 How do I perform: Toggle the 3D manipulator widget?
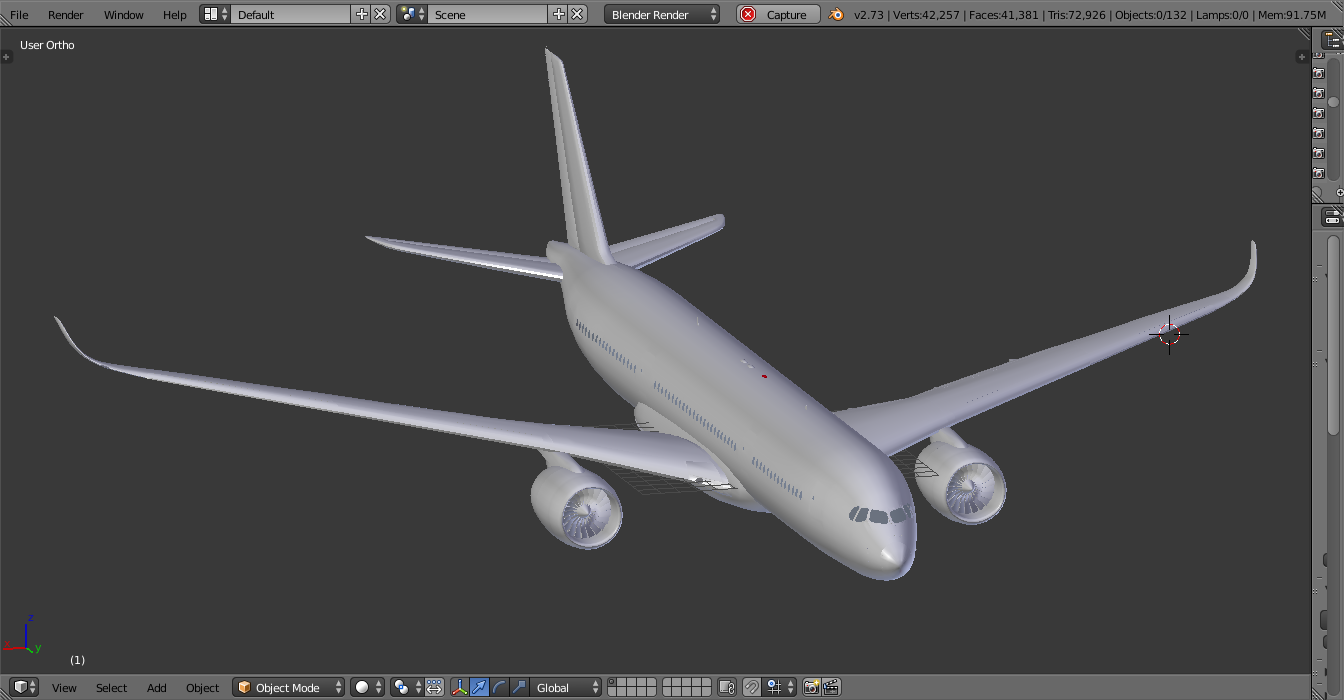pyautogui.click(x=460, y=687)
